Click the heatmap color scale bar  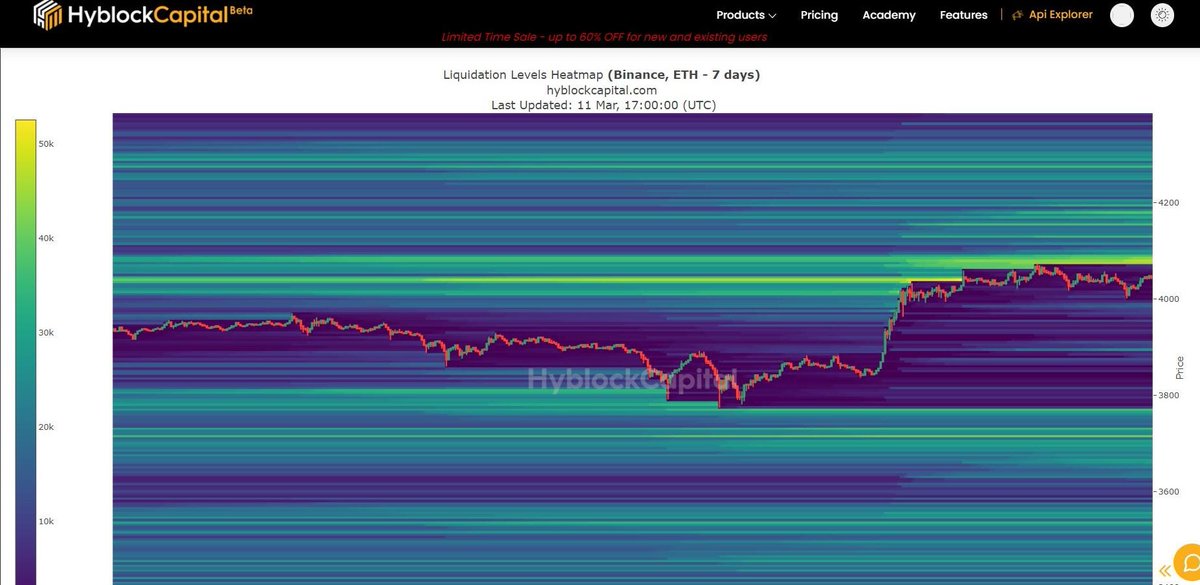coord(25,352)
